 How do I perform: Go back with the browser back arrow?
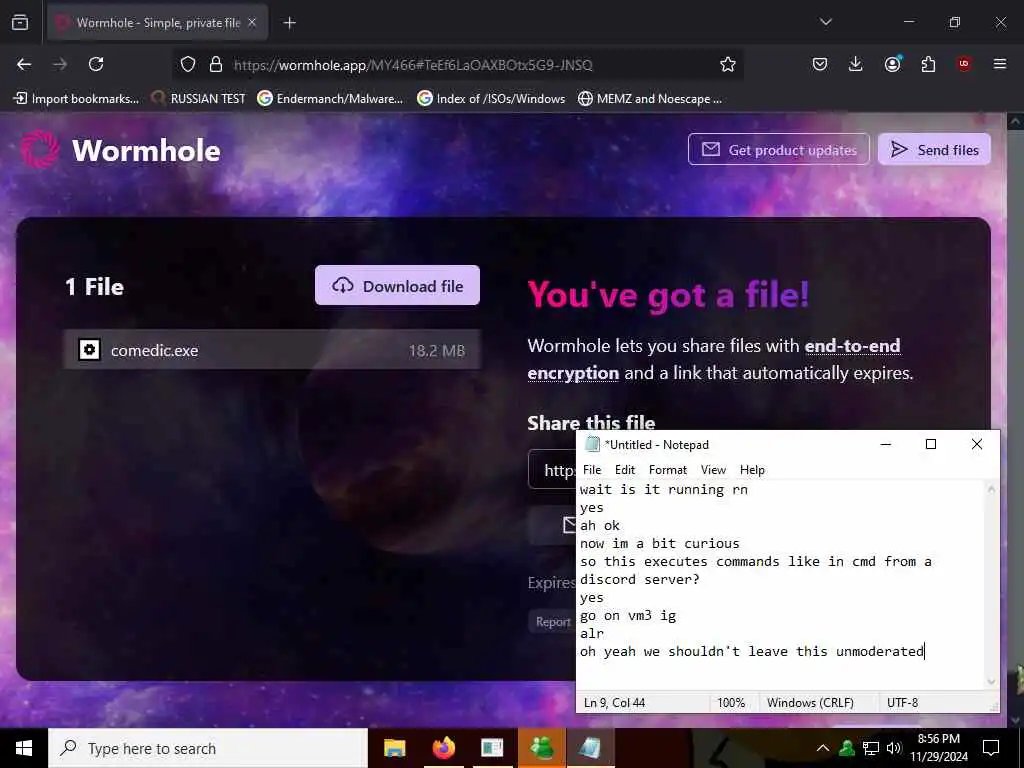pyautogui.click(x=24, y=64)
